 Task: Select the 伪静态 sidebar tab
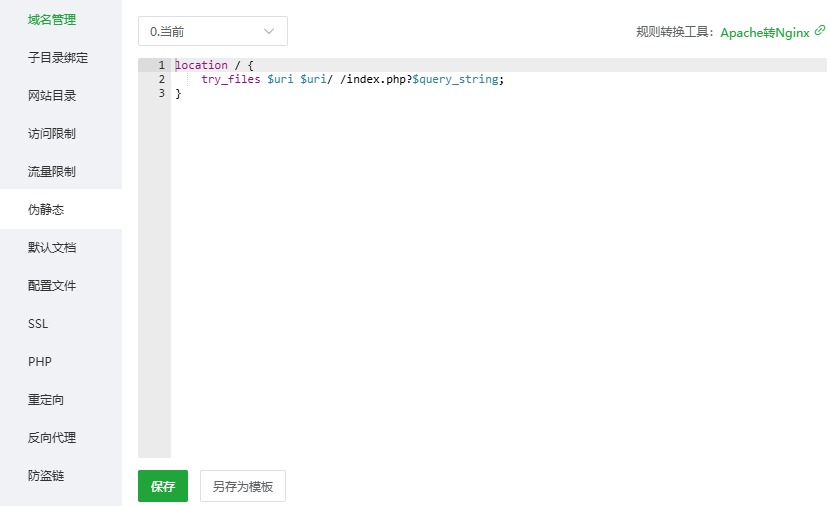pyautogui.click(x=46, y=209)
